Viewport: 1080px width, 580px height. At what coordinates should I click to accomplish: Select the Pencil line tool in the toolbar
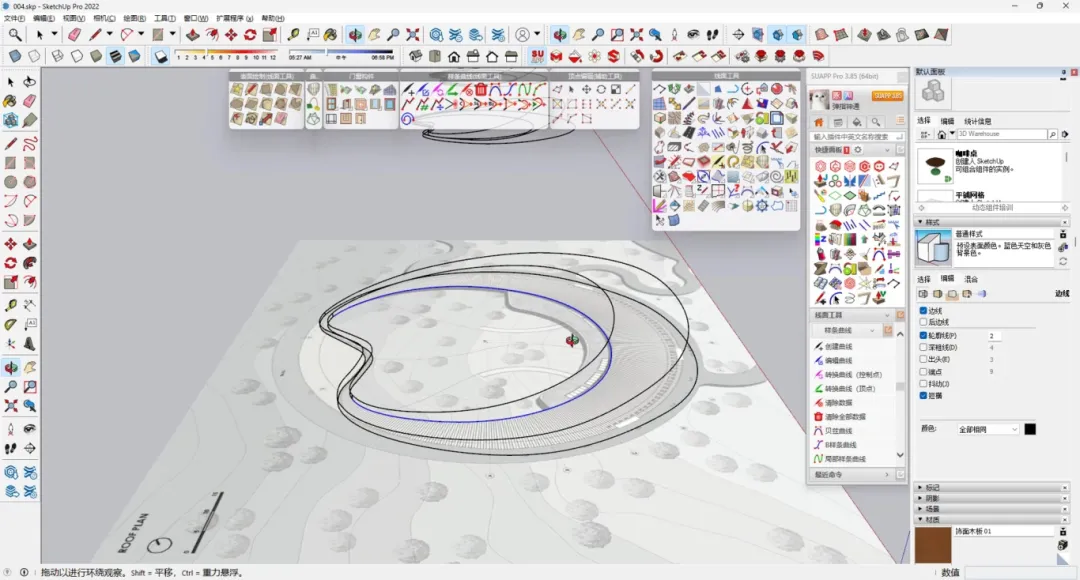point(93,33)
